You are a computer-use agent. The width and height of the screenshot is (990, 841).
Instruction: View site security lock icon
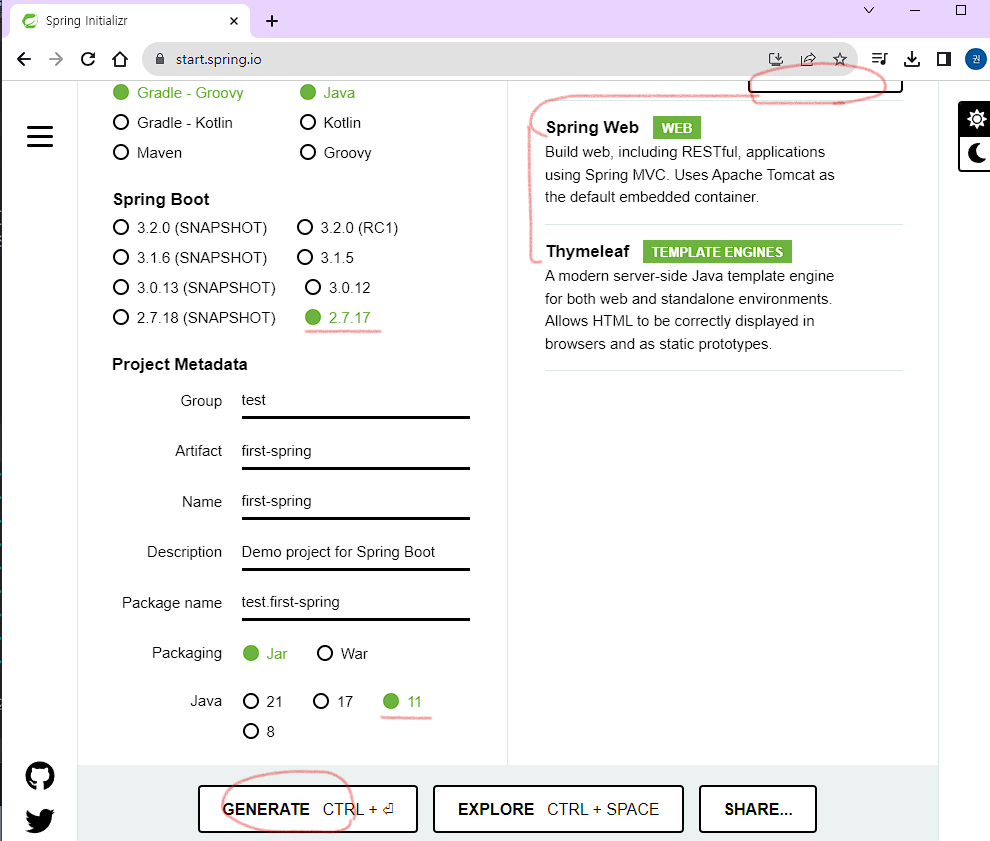click(x=160, y=59)
